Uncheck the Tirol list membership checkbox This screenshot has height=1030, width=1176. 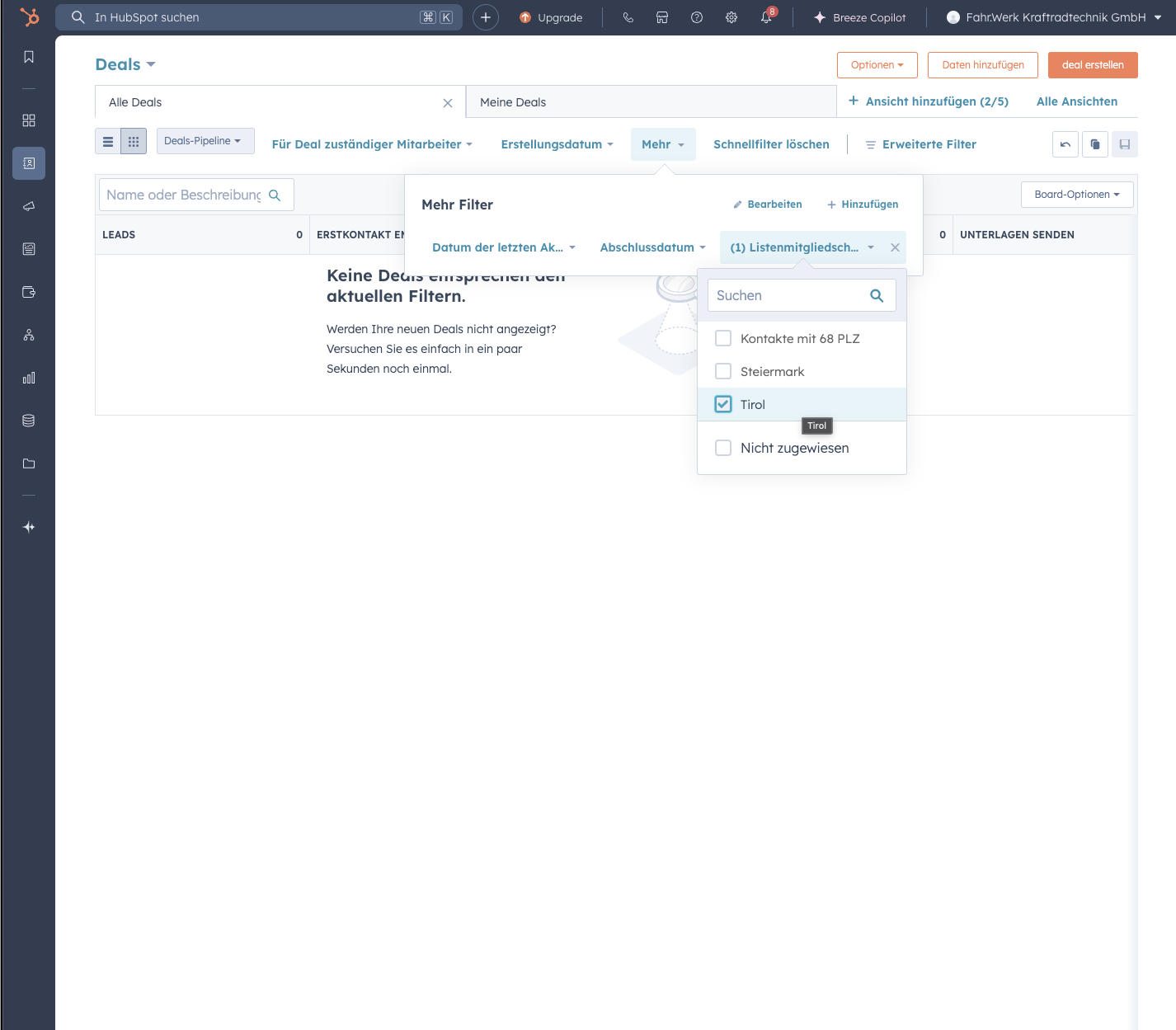click(723, 404)
